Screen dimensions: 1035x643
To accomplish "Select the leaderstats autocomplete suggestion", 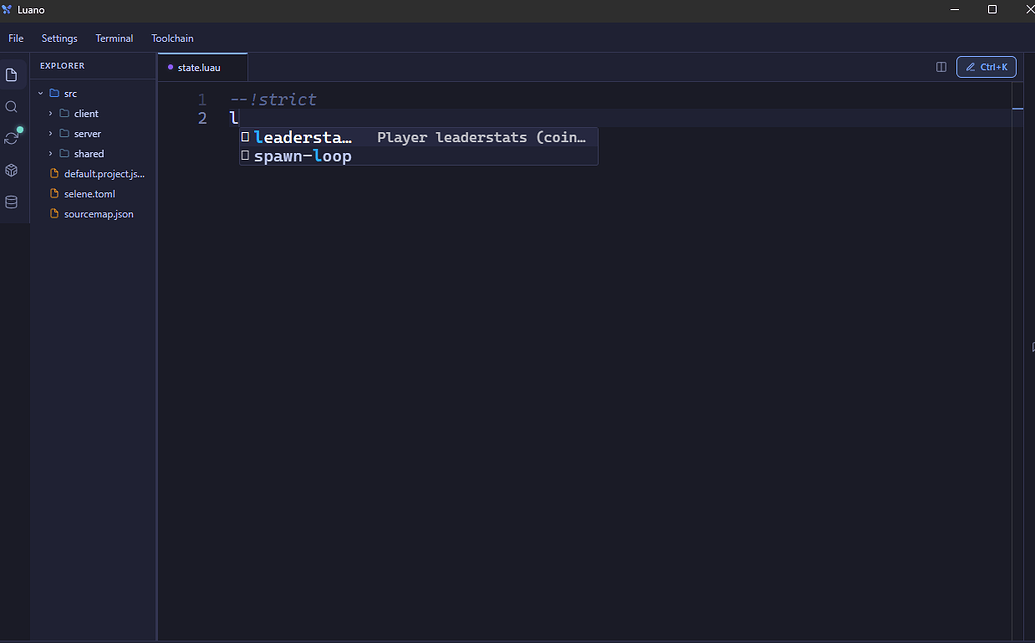I will pos(418,137).
